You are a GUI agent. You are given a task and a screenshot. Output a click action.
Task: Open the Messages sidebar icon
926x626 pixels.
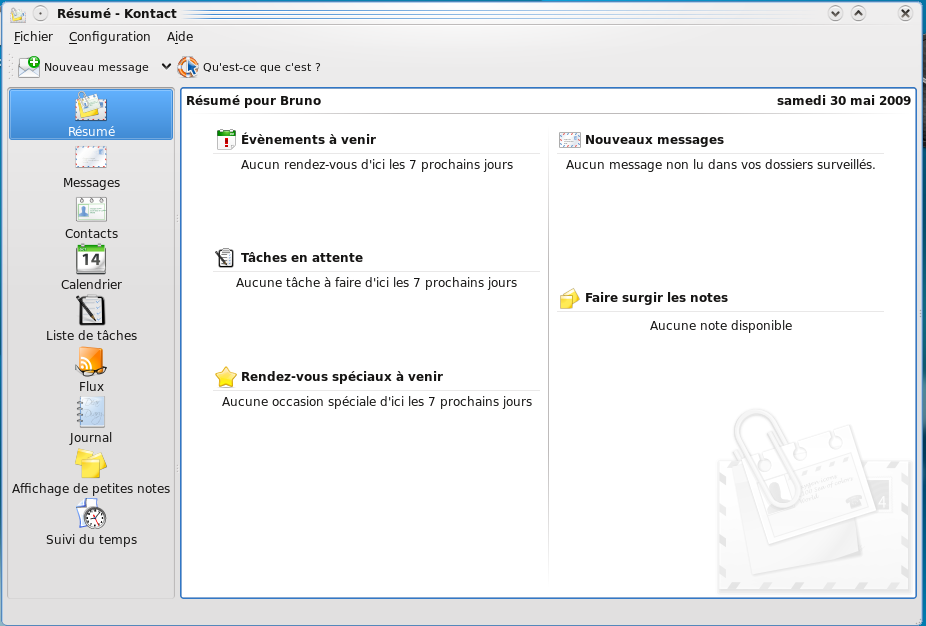pyautogui.click(x=91, y=158)
